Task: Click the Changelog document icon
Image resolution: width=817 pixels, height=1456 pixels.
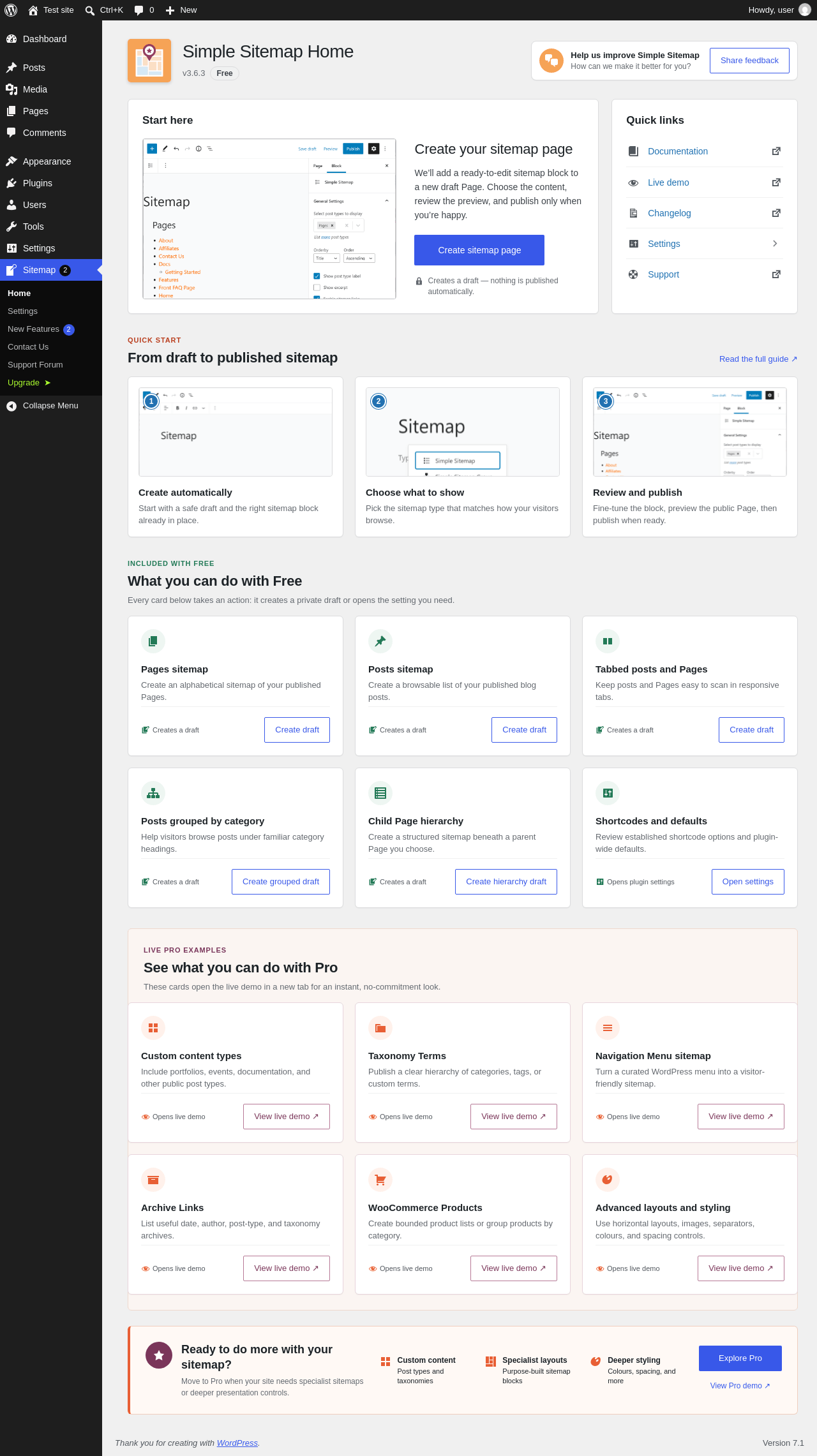Action: pyautogui.click(x=633, y=213)
